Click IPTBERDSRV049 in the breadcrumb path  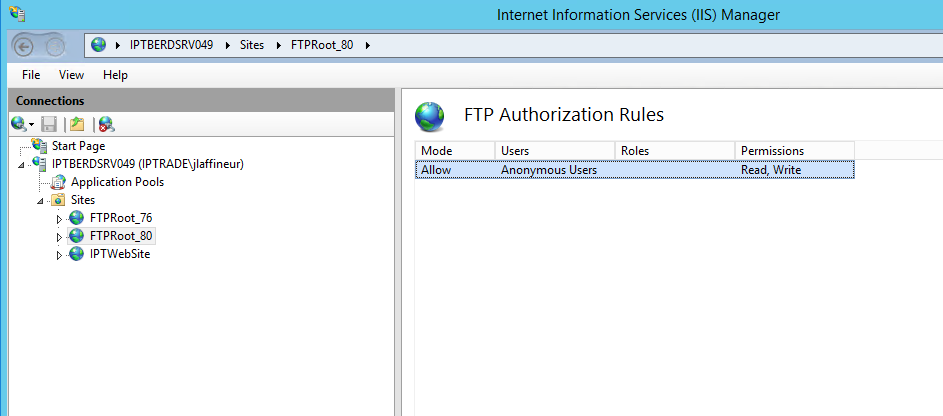coord(171,44)
